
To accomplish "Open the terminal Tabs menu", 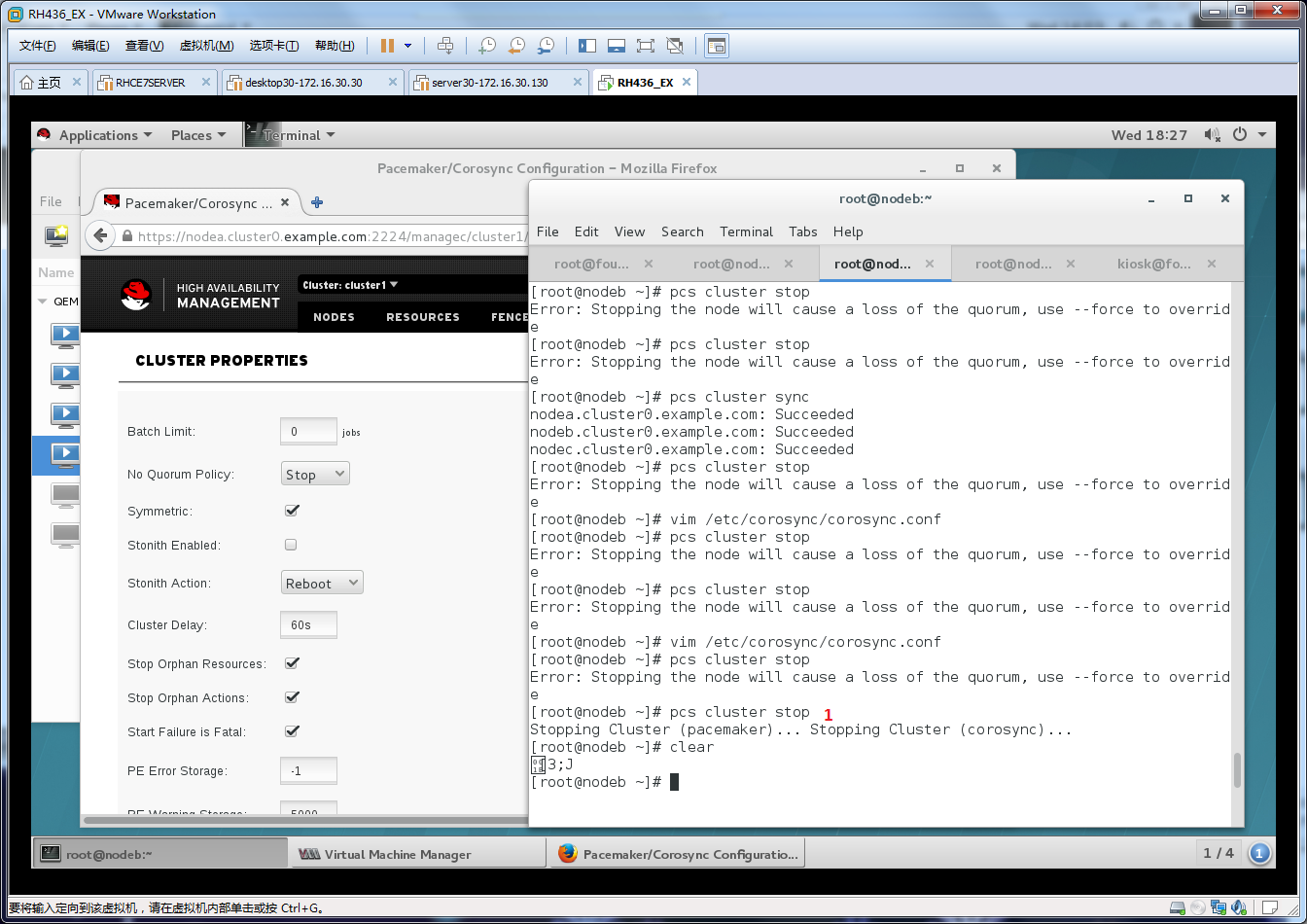I will (802, 231).
